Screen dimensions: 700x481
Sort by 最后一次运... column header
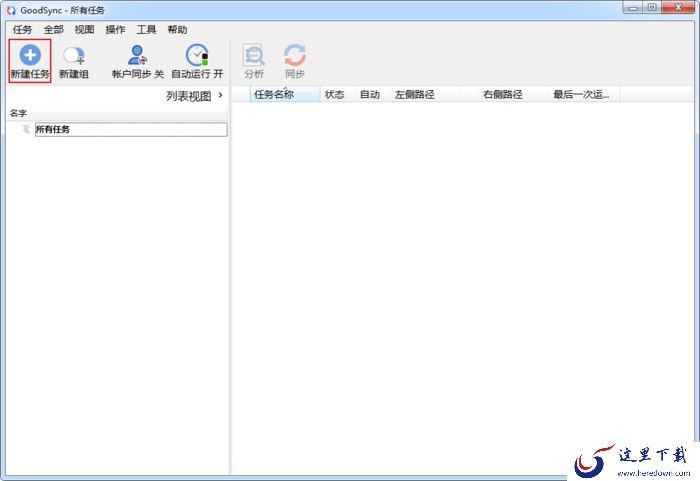[584, 94]
